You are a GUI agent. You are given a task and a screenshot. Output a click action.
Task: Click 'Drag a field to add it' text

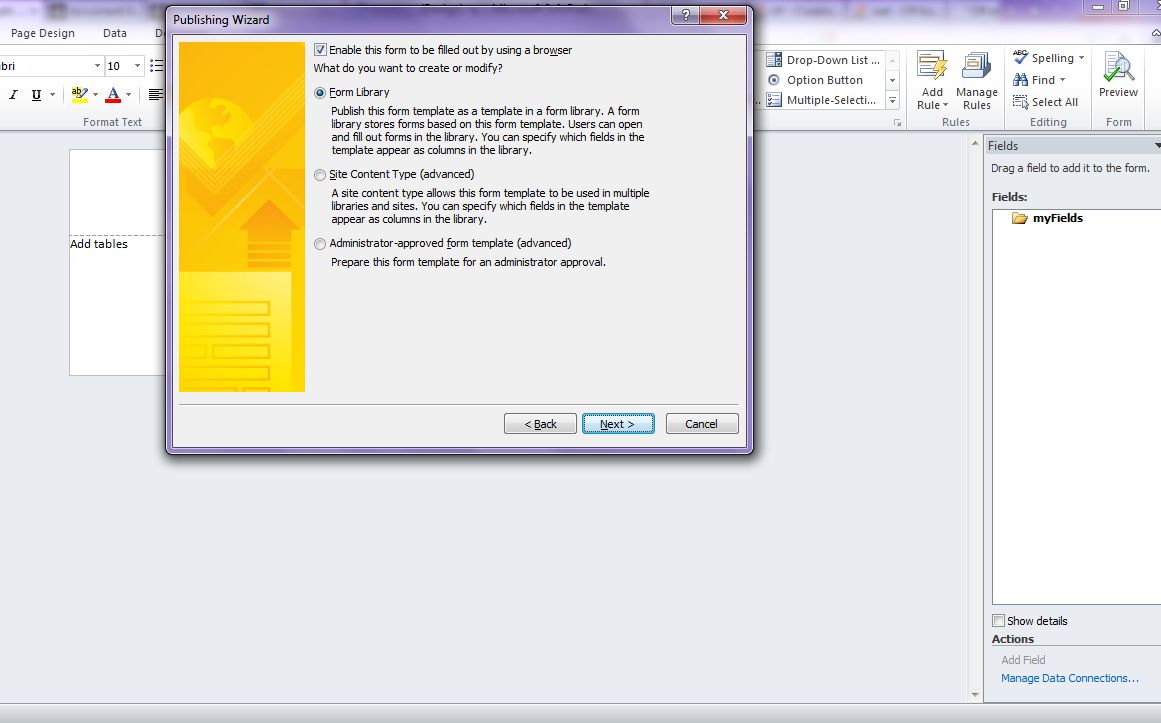pos(1070,168)
